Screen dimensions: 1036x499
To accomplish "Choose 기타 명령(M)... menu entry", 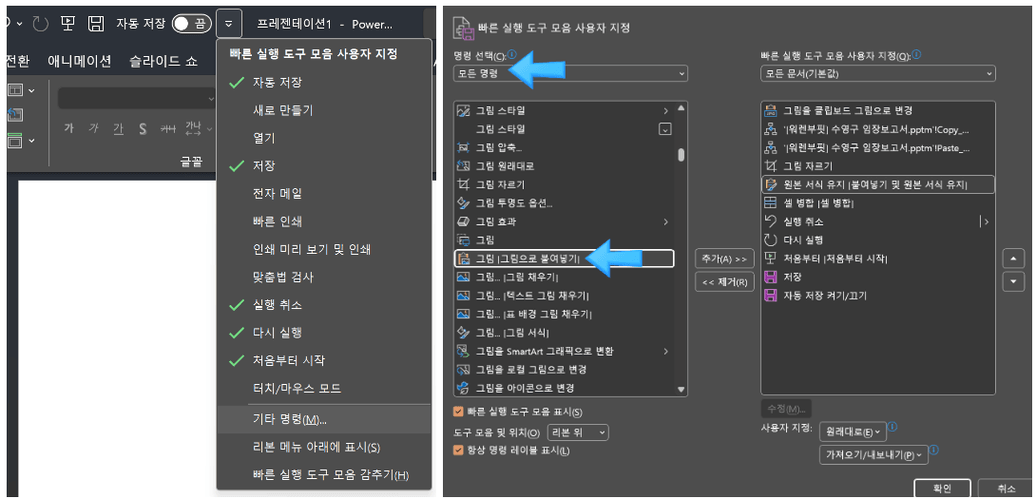I will click(324, 419).
